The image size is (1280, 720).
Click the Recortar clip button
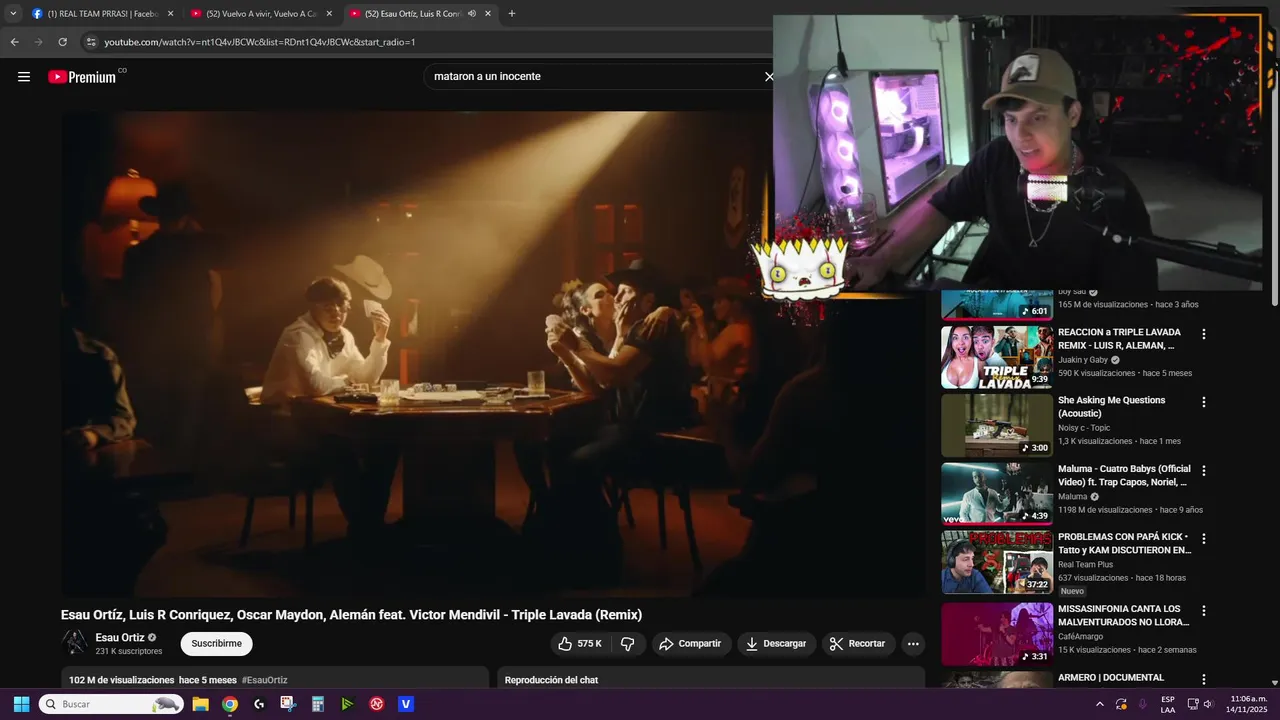[859, 644]
